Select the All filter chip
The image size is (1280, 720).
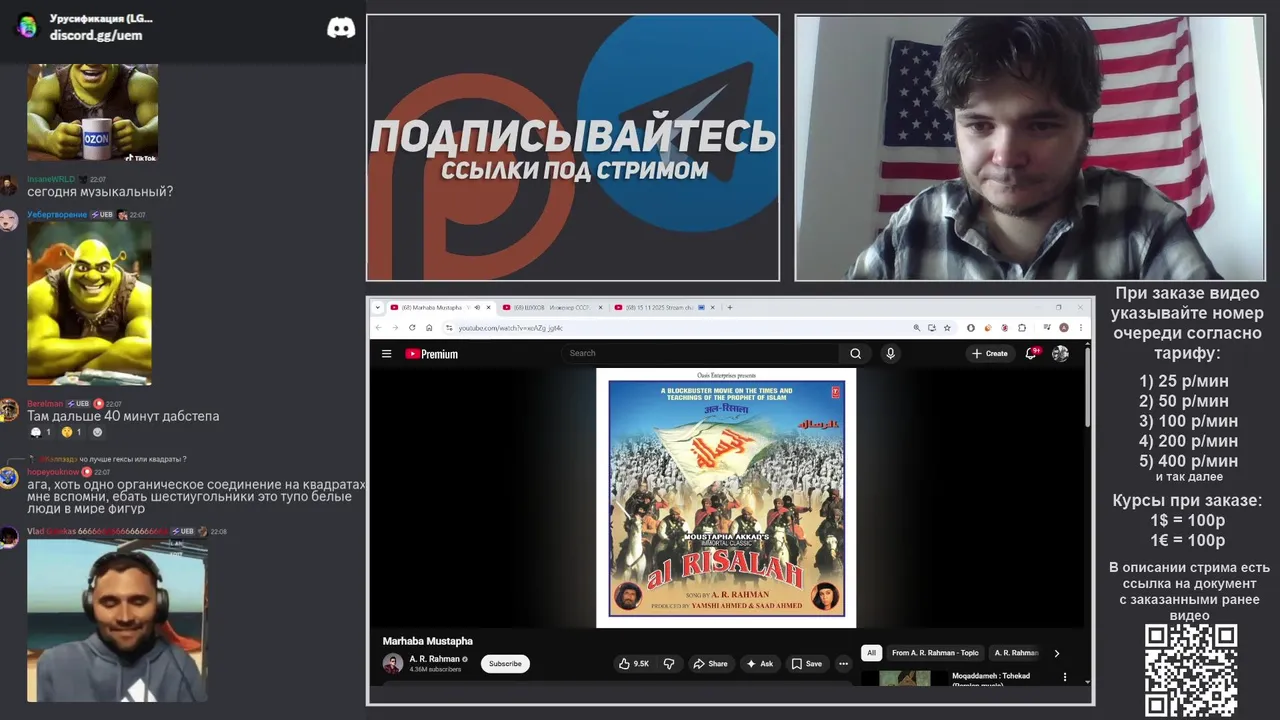coord(871,653)
